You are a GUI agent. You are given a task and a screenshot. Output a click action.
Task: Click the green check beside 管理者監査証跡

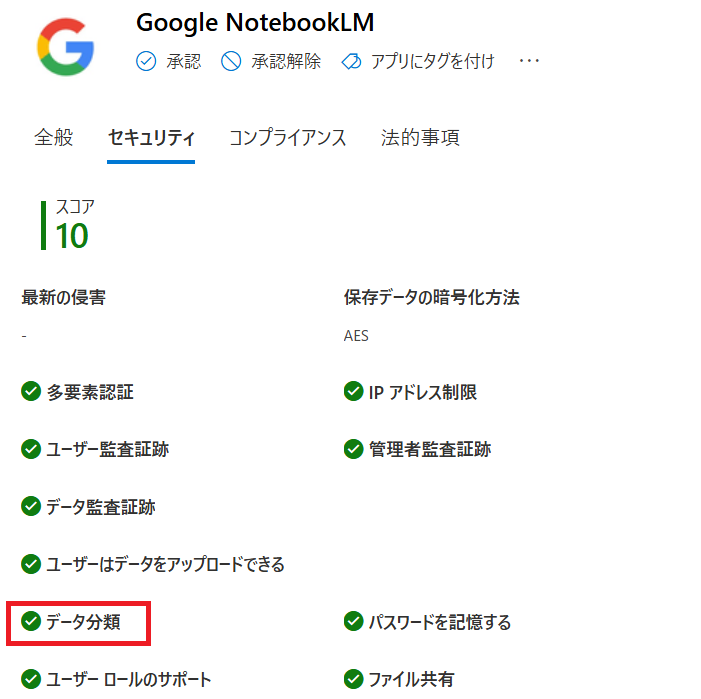(353, 449)
